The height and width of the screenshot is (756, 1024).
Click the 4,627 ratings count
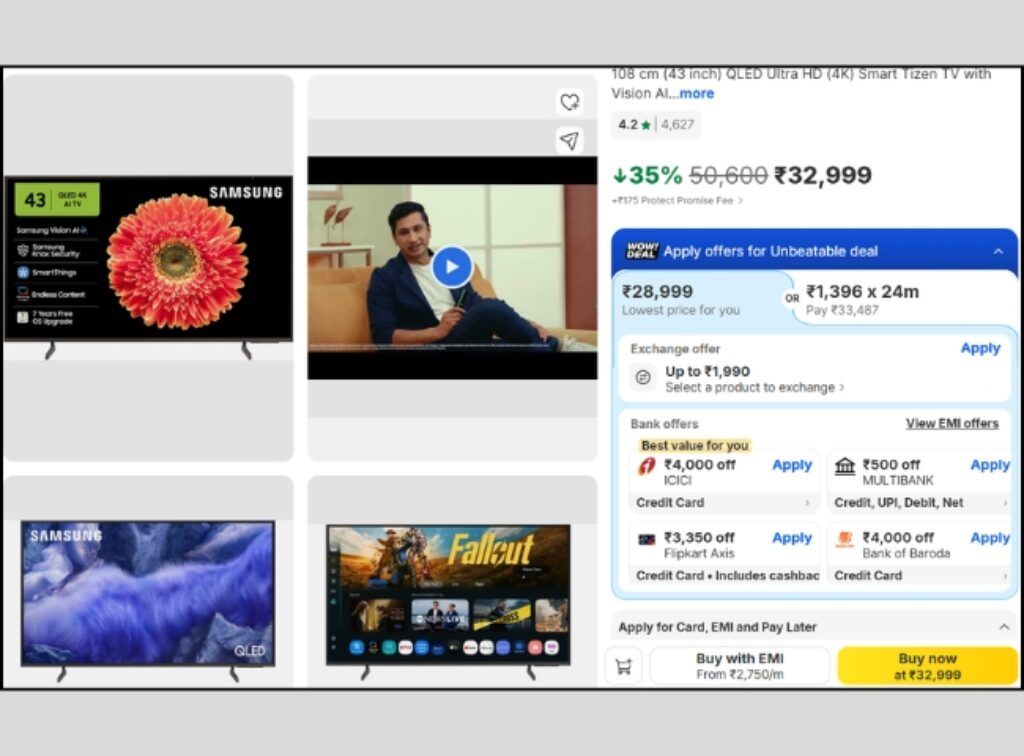pos(677,125)
